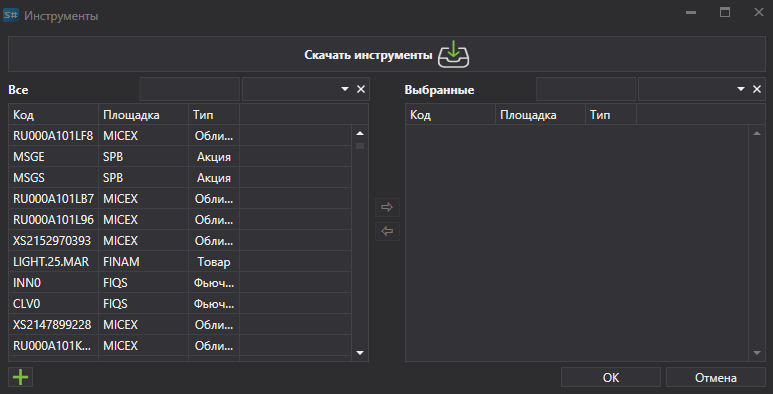Screen dimensions: 773x394
Task: Click the green plus add instrument icon
Action: [x=21, y=377]
